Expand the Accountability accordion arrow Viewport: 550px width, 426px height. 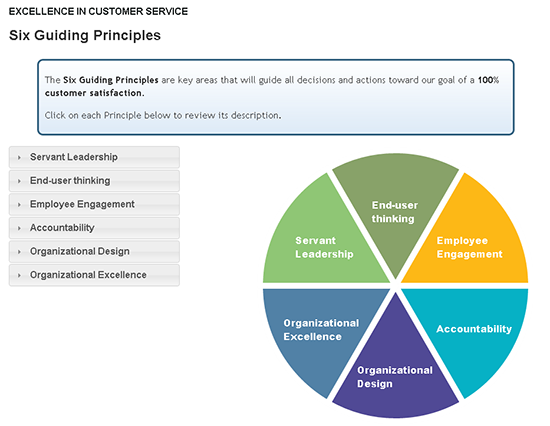[x=19, y=228]
